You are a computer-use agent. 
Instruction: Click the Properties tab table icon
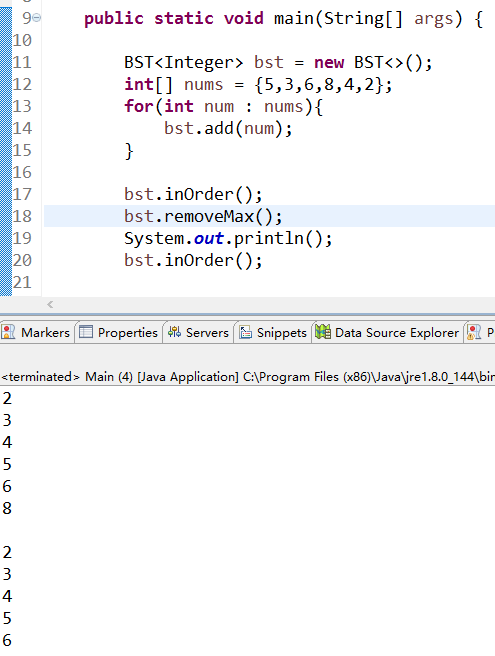pyautogui.click(x=86, y=332)
